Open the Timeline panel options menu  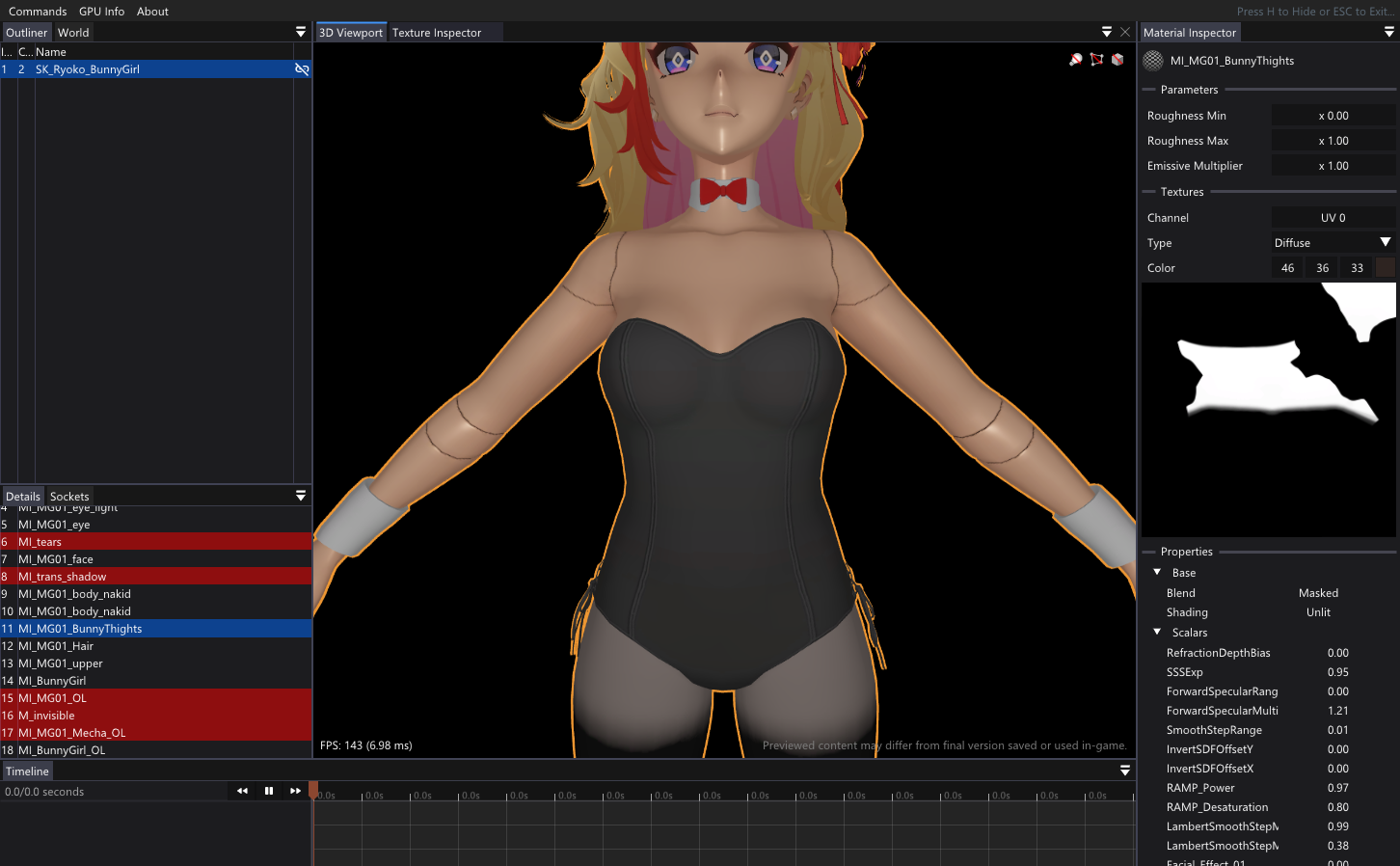click(x=1125, y=771)
